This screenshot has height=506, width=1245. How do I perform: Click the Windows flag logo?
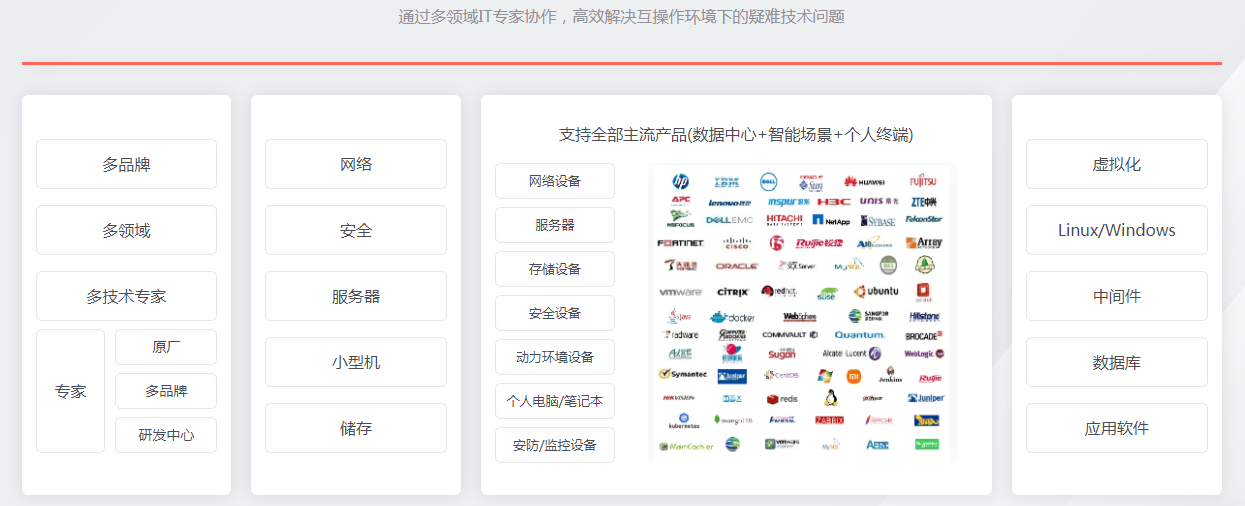coord(825,376)
